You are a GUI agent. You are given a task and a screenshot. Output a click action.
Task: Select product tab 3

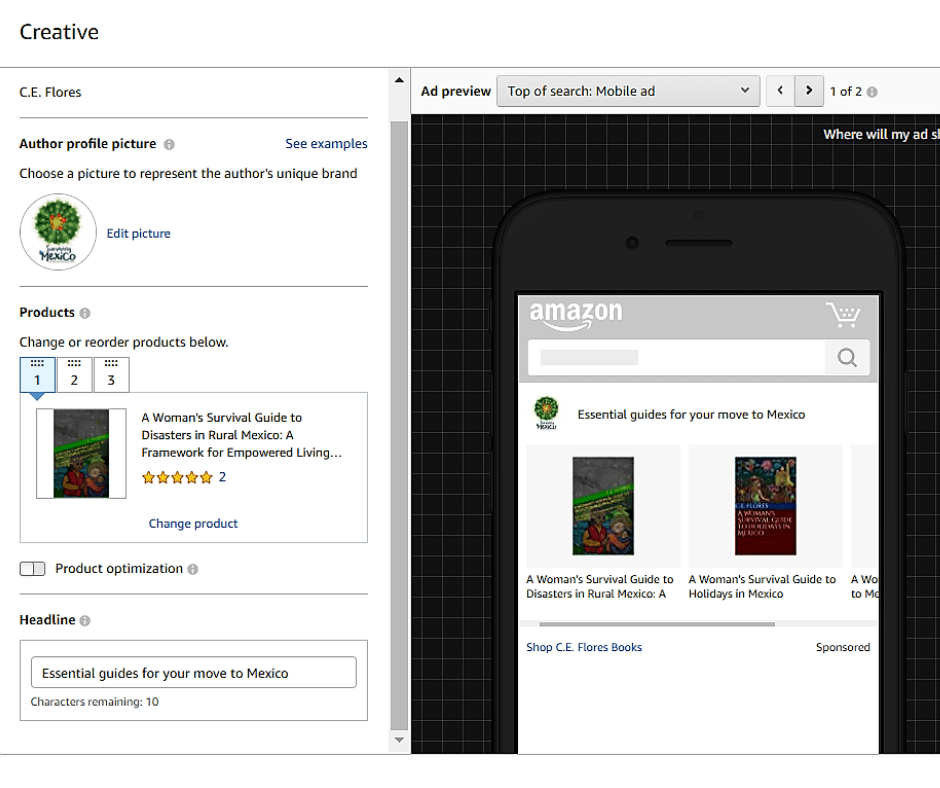111,375
